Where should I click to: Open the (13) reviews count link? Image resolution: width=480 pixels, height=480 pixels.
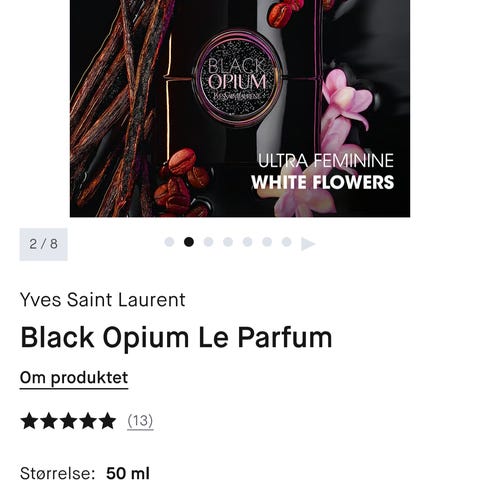click(140, 421)
